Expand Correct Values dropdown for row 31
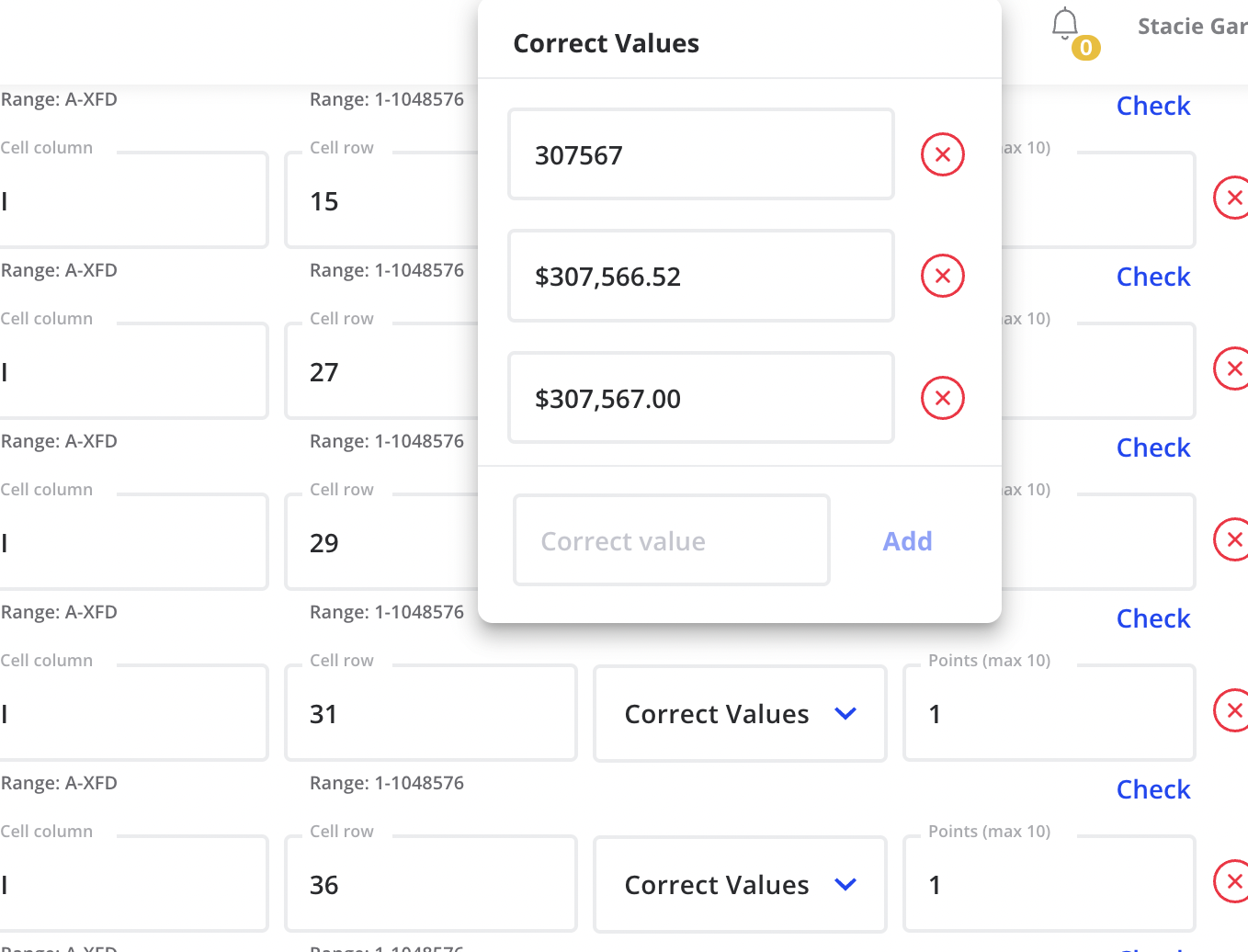Viewport: 1248px width, 952px height. [740, 714]
